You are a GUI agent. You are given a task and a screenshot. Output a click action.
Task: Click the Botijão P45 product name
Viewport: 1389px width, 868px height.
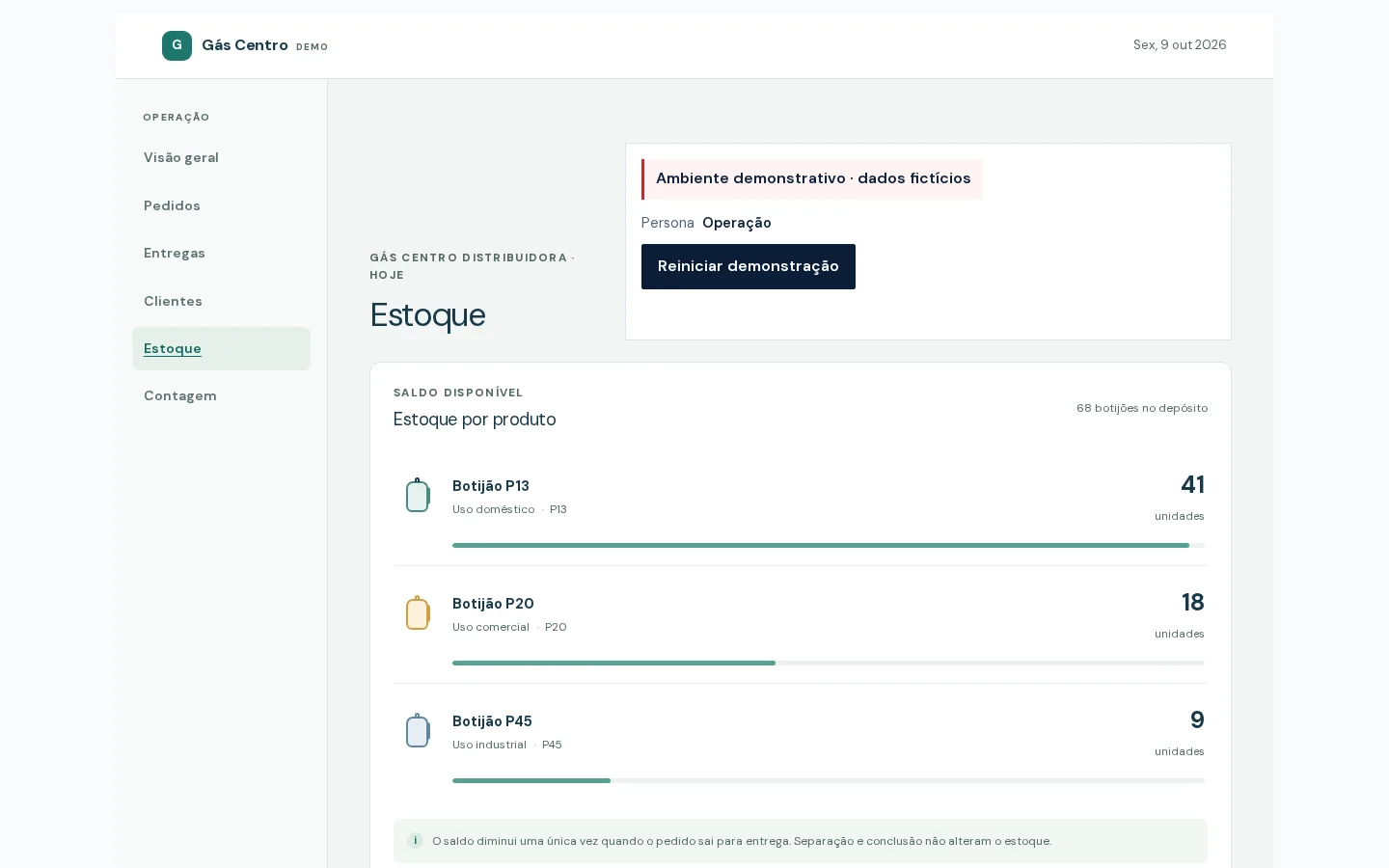[x=492, y=721]
